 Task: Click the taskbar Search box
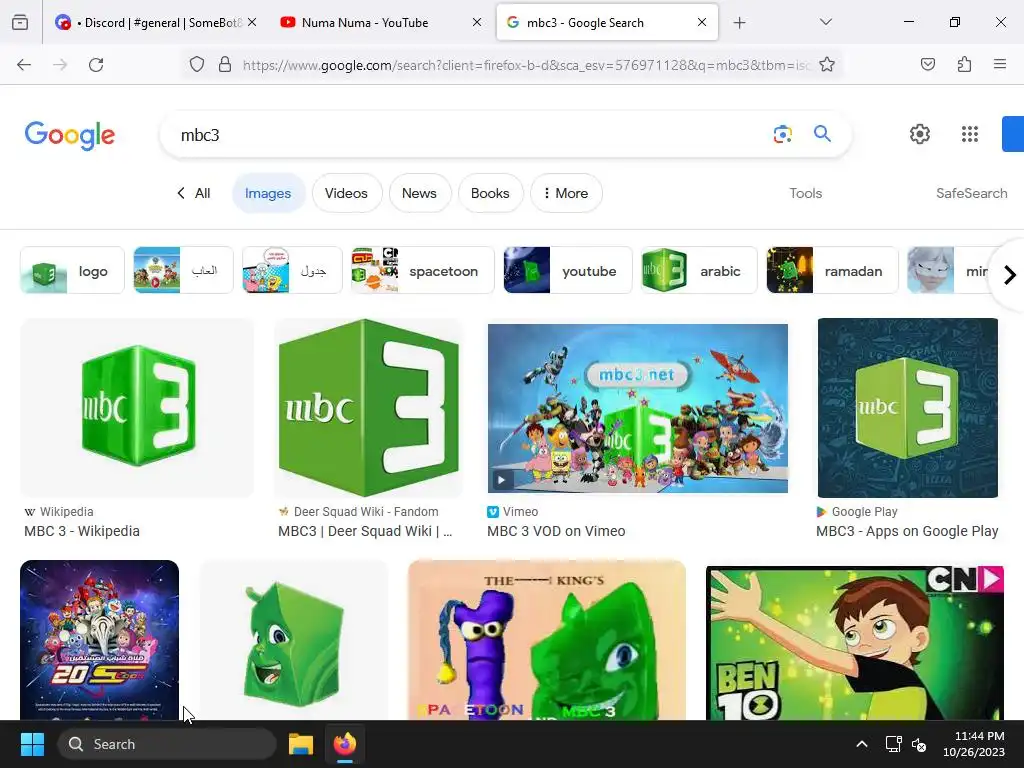167,744
